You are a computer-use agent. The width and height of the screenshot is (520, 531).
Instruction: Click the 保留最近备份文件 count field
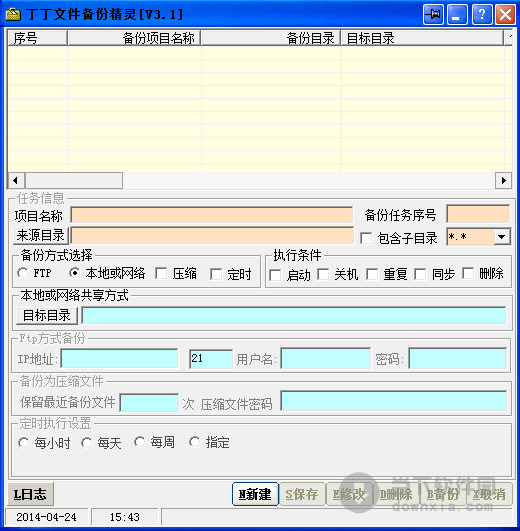coord(149,403)
